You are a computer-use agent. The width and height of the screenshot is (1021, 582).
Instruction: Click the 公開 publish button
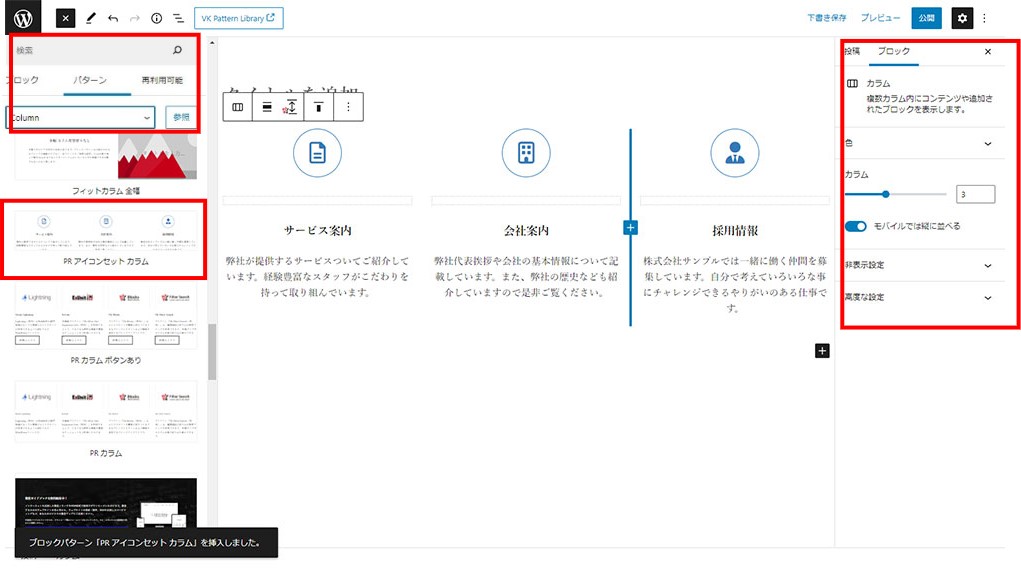click(x=926, y=18)
